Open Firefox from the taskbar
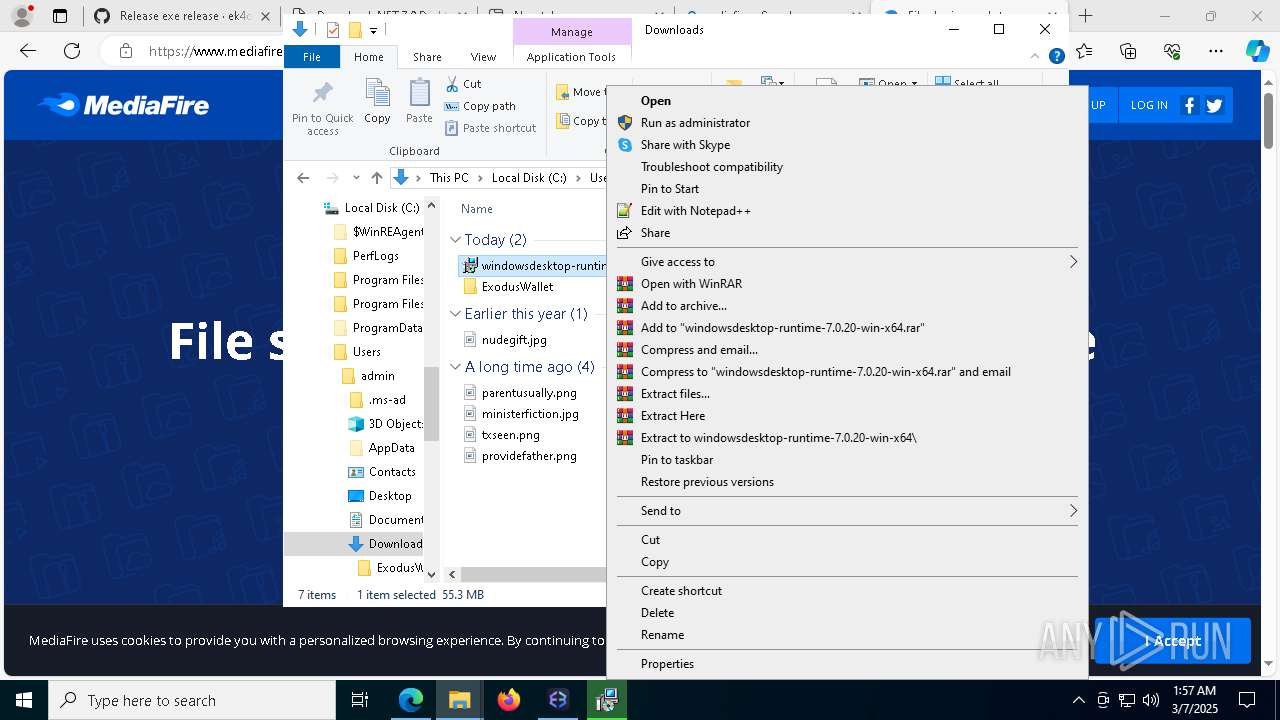 509,700
